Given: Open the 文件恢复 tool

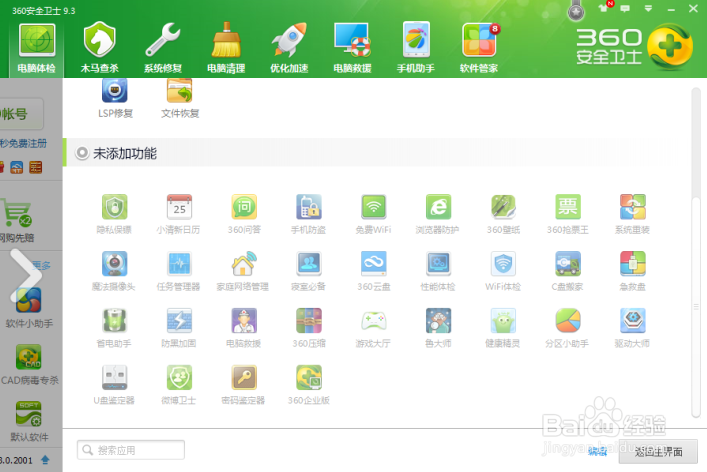Looking at the screenshot, I should point(180,98).
